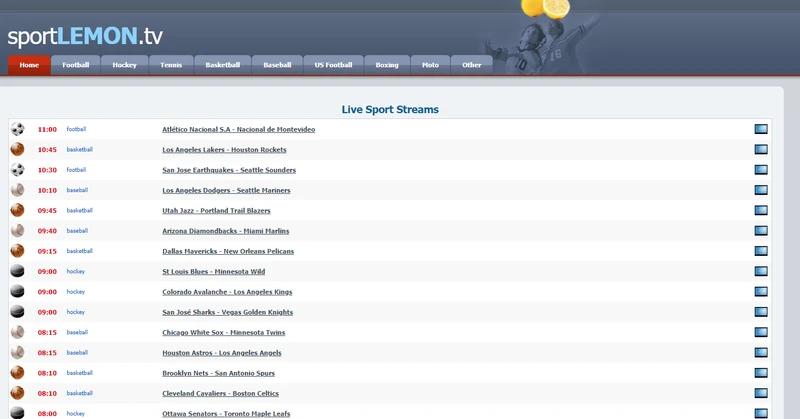Open St Louis Blues - Minnesota Wild link

[213, 272]
